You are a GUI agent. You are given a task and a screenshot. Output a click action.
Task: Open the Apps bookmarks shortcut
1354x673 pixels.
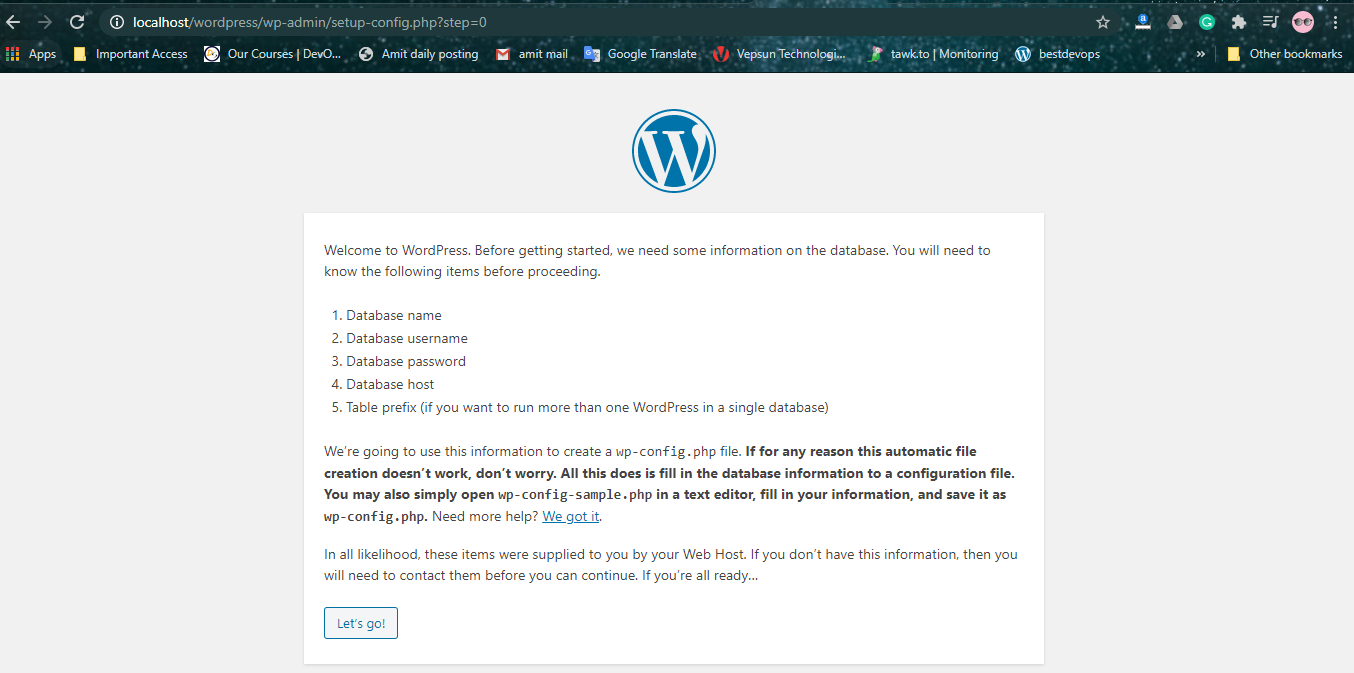31,54
